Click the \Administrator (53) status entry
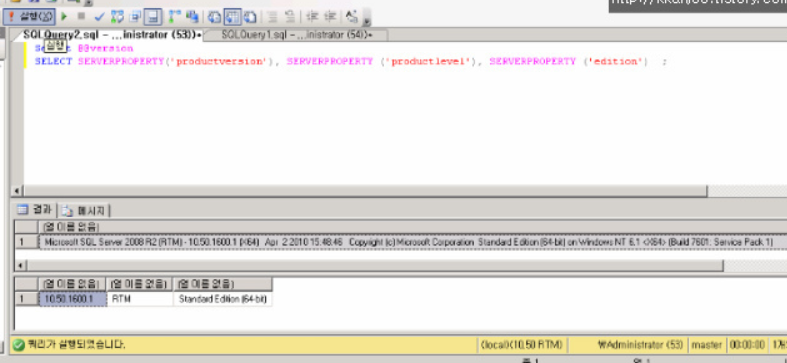 [x=640, y=345]
